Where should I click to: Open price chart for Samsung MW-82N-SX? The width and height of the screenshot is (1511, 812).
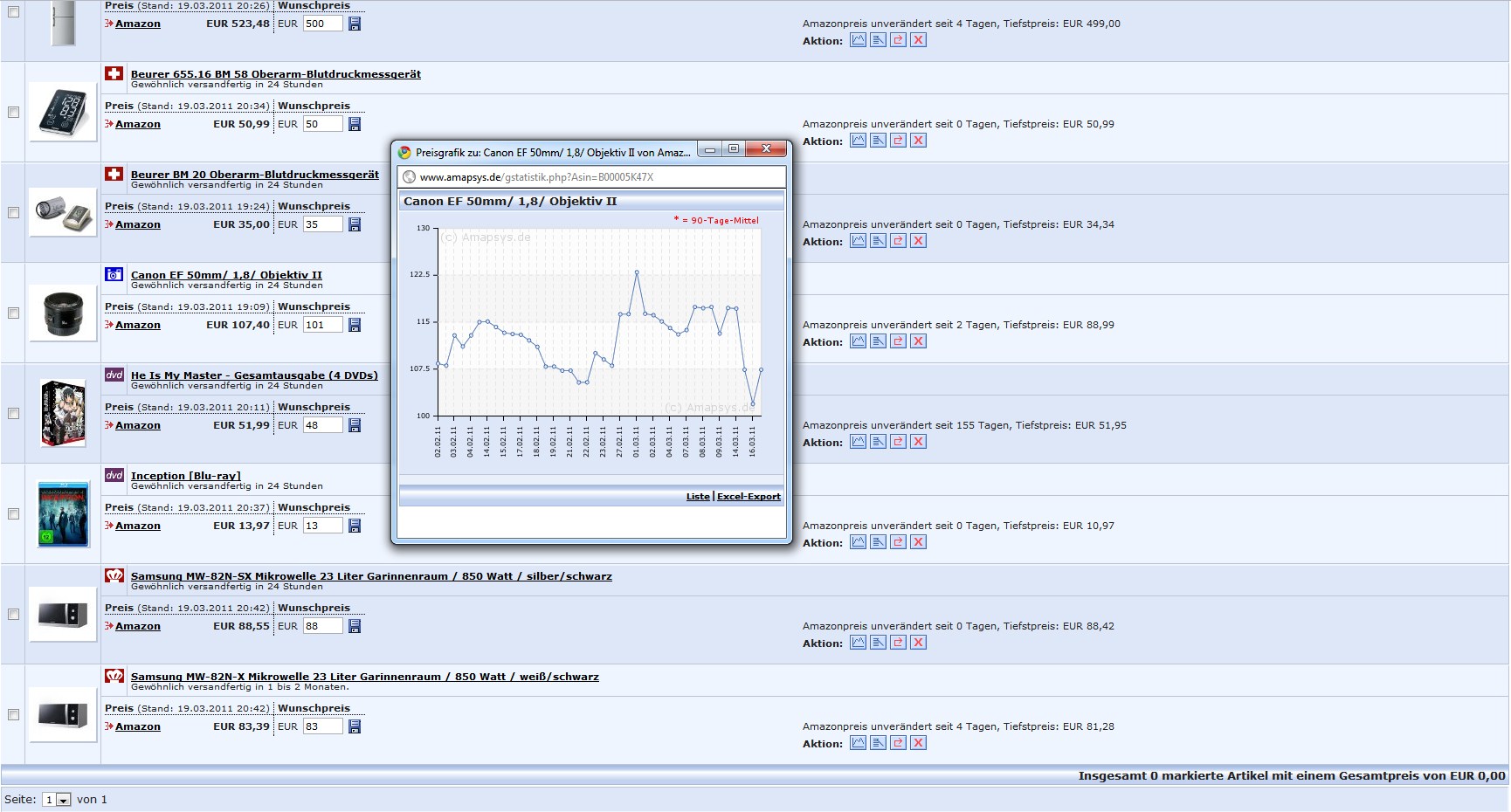point(858,643)
